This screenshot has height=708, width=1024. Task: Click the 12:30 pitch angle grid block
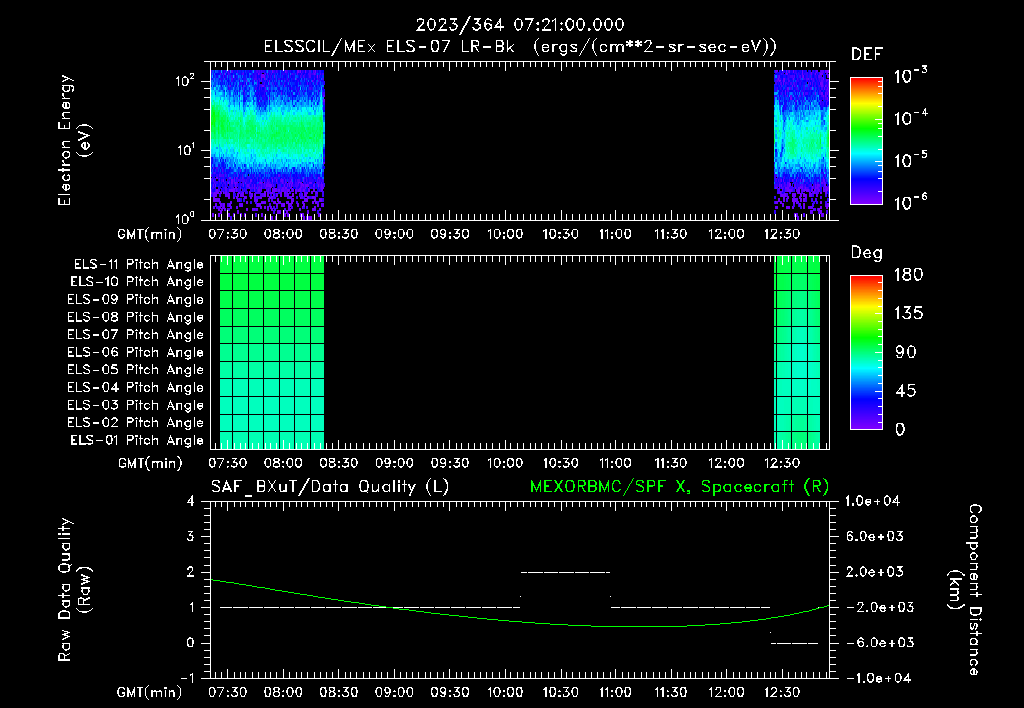[x=797, y=352]
